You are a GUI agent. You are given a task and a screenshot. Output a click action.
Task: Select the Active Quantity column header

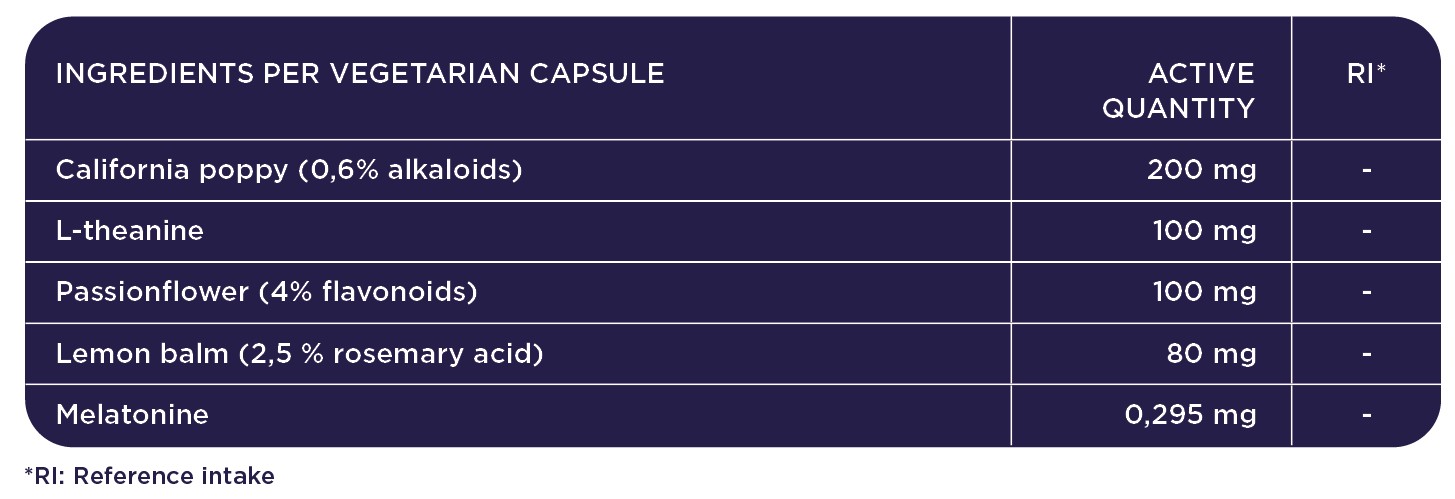1178,90
